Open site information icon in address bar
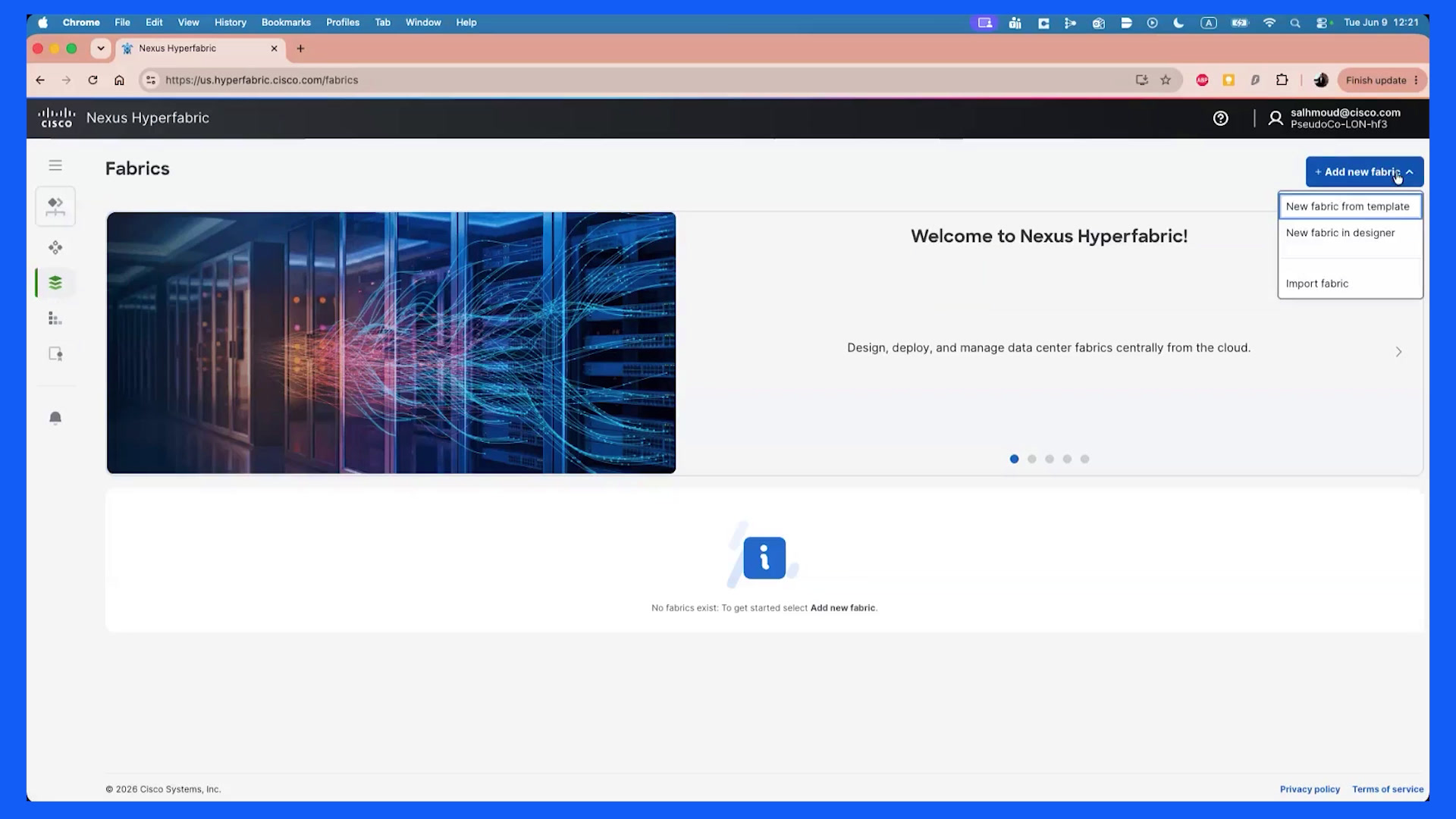Viewport: 1456px width, 819px height. [x=151, y=80]
